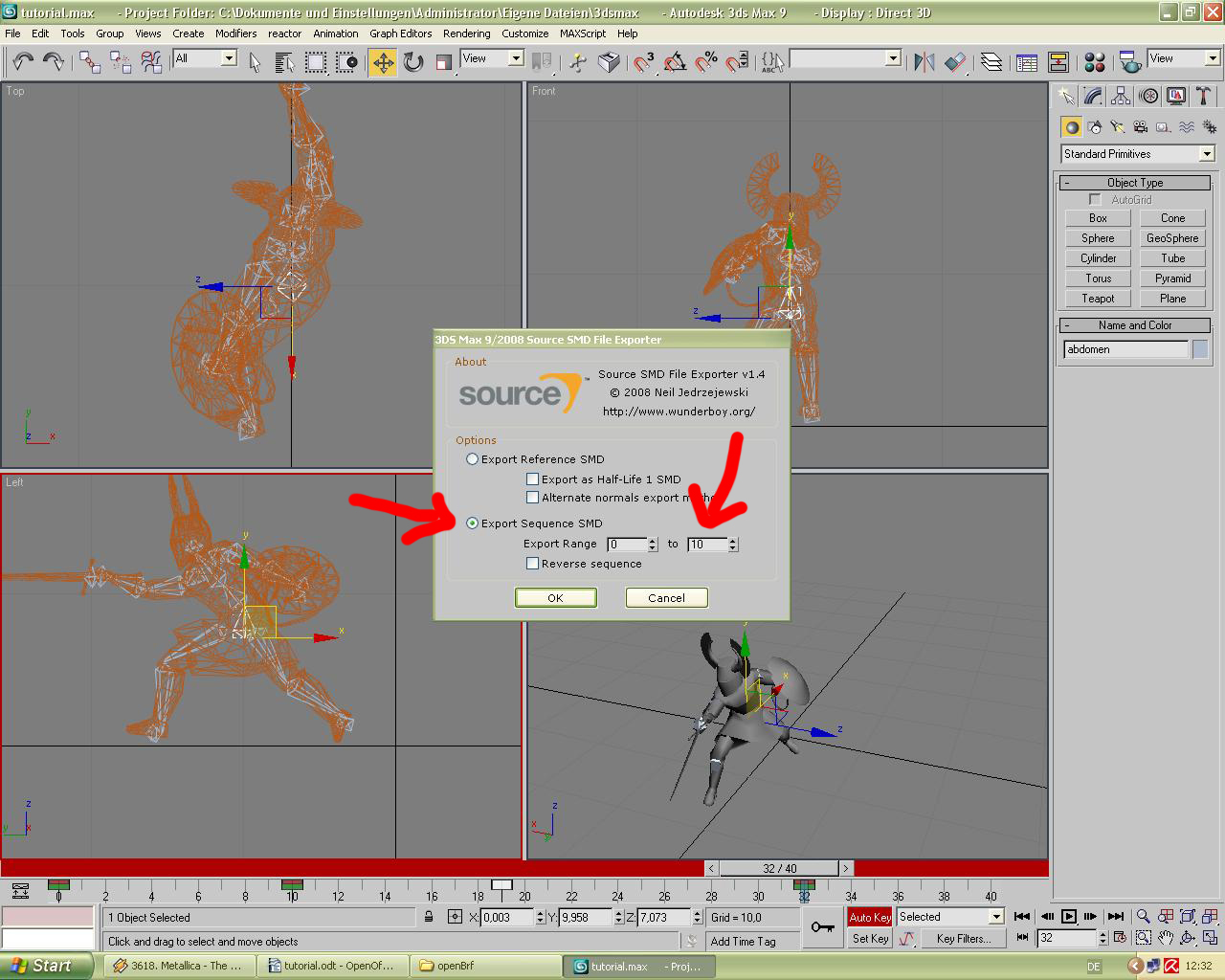Open the Rendering menu
Image resolution: width=1225 pixels, height=980 pixels.
tap(466, 33)
